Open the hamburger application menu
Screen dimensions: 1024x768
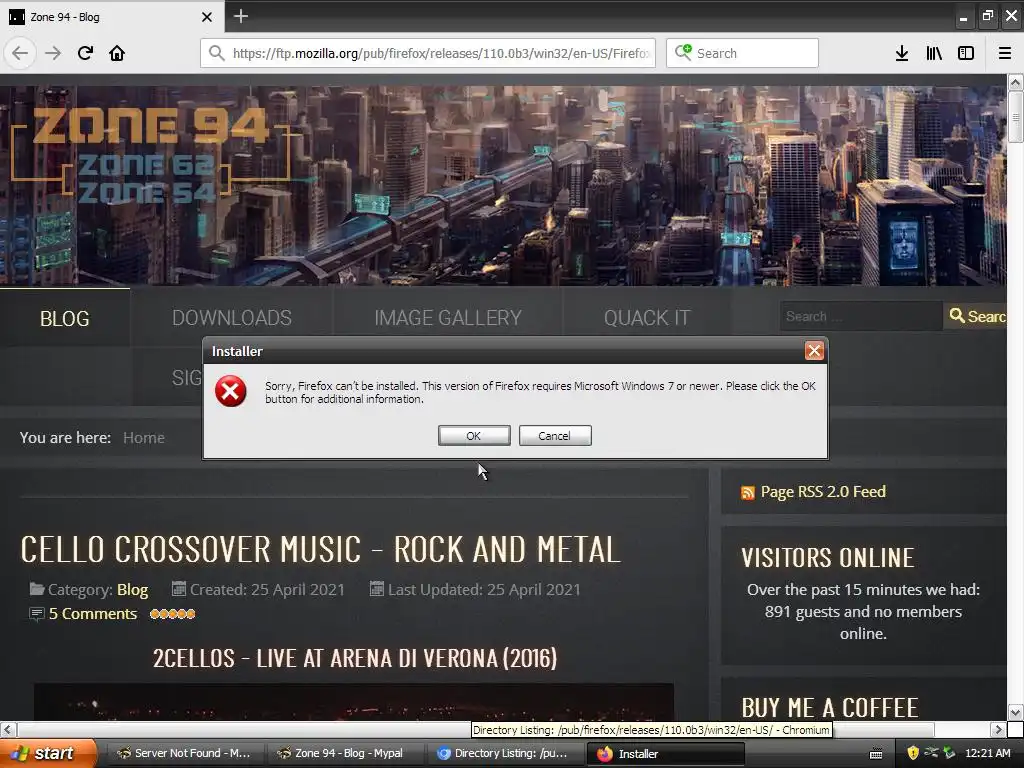point(1005,53)
